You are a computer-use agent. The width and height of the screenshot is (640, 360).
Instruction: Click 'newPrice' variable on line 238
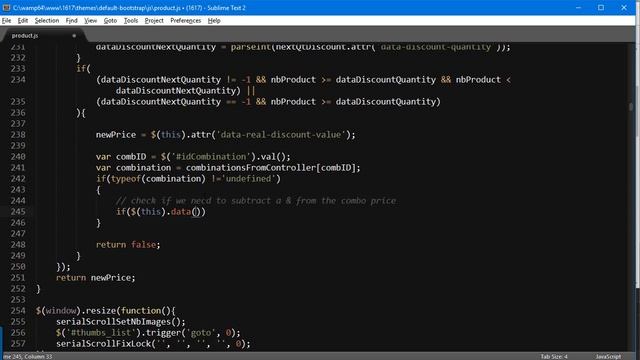116,135
